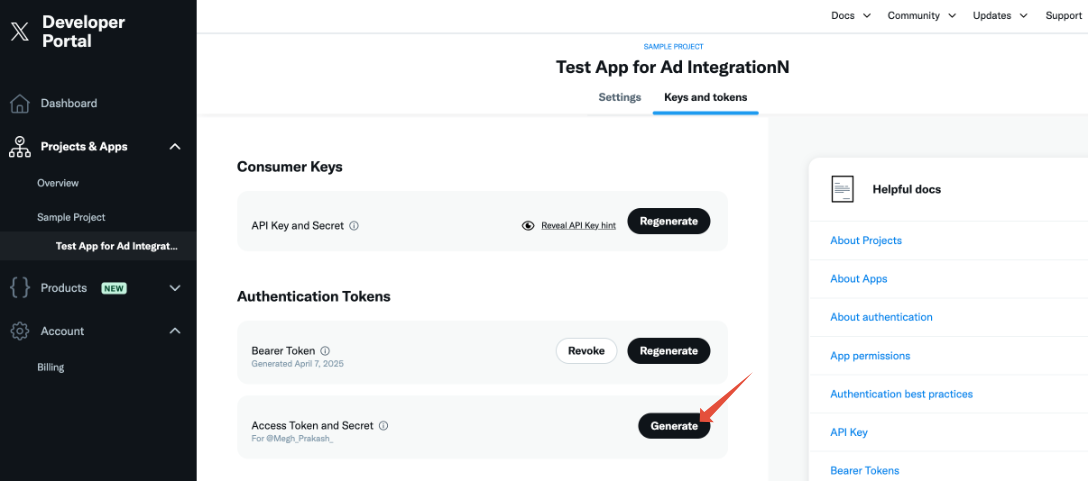Click the info icon beside API Key and Secret

click(x=354, y=226)
